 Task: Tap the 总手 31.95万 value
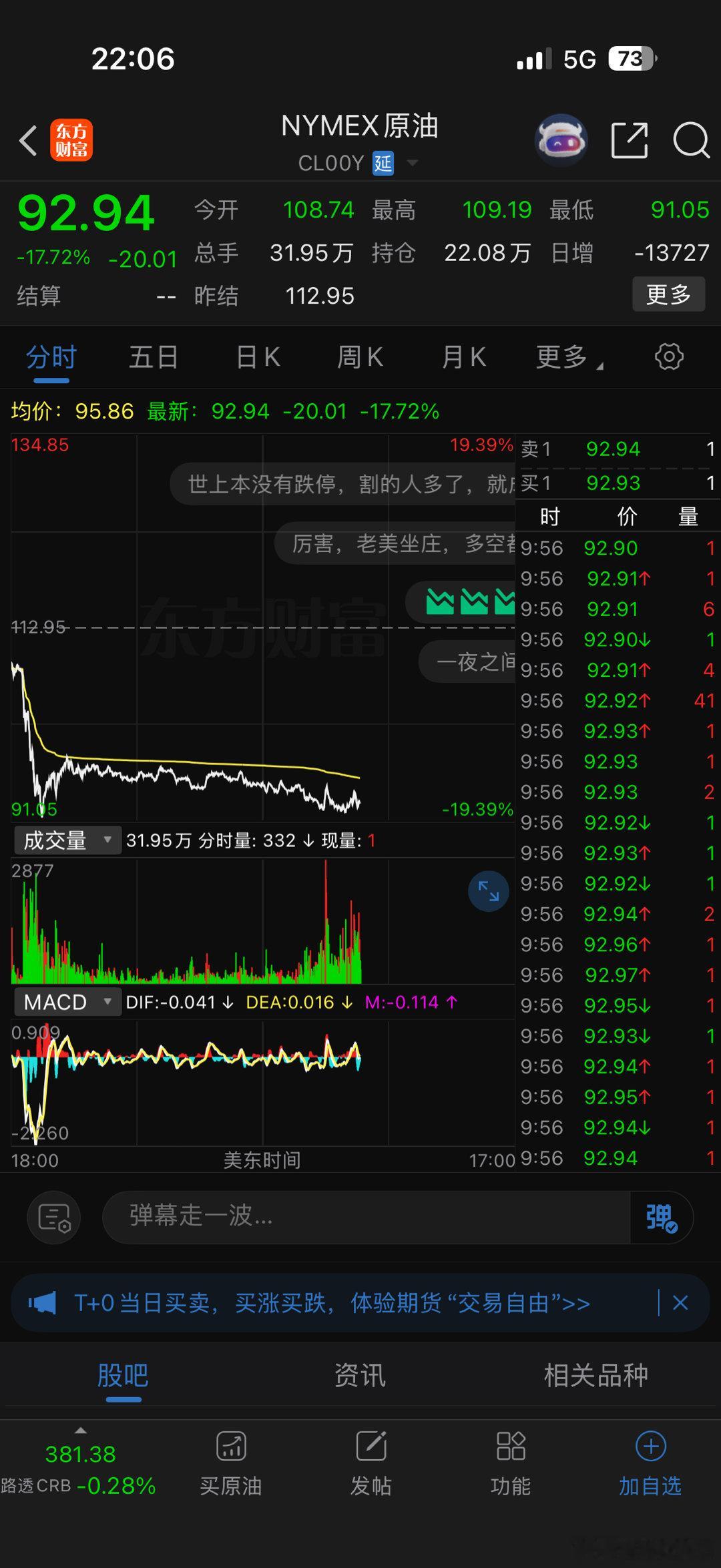pos(311,253)
